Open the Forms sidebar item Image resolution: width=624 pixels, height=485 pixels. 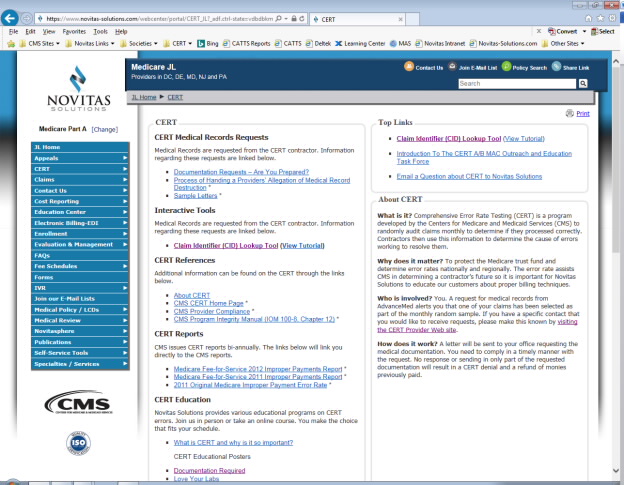[80, 277]
